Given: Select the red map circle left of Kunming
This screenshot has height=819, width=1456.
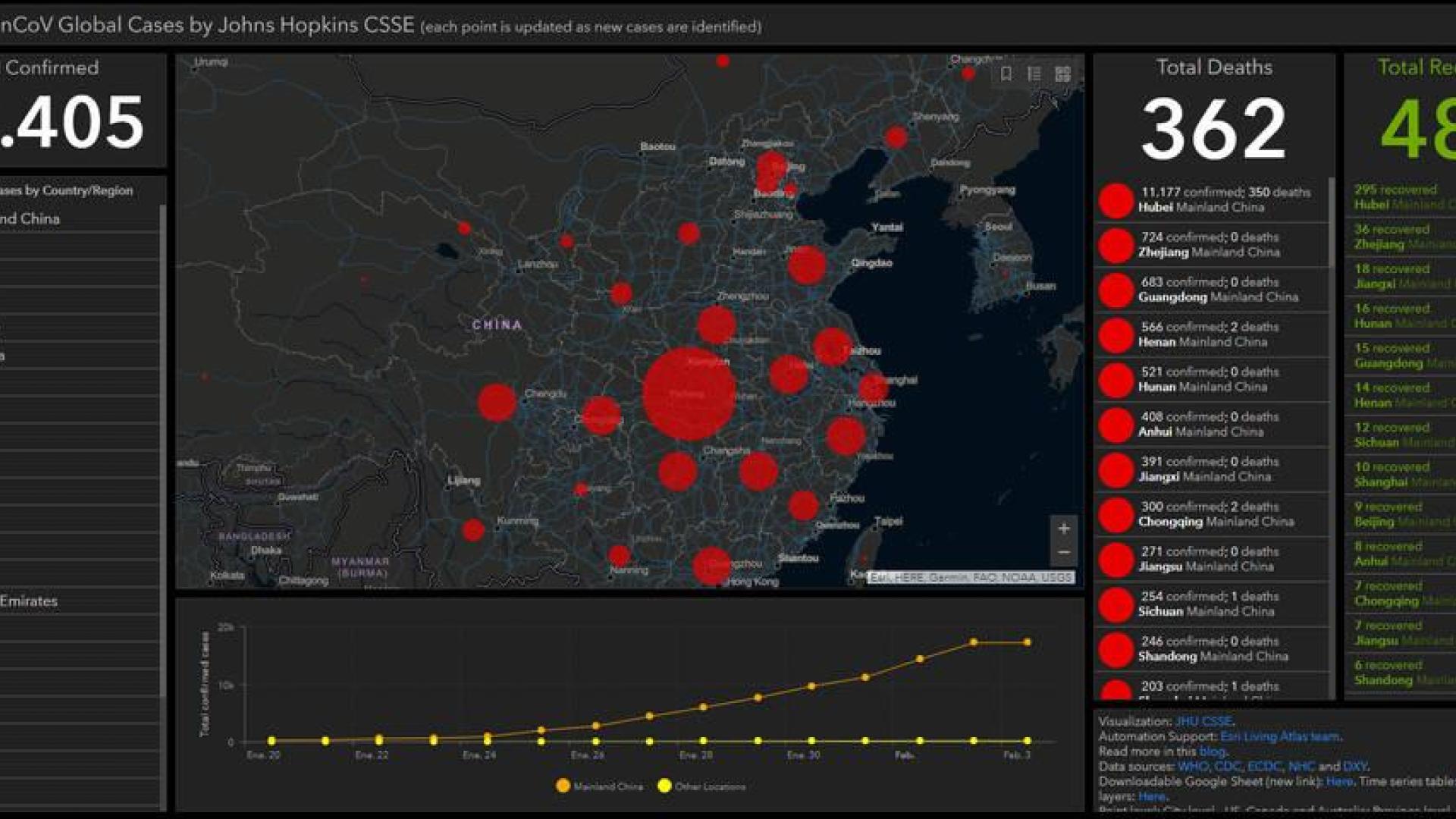Looking at the screenshot, I should (473, 530).
